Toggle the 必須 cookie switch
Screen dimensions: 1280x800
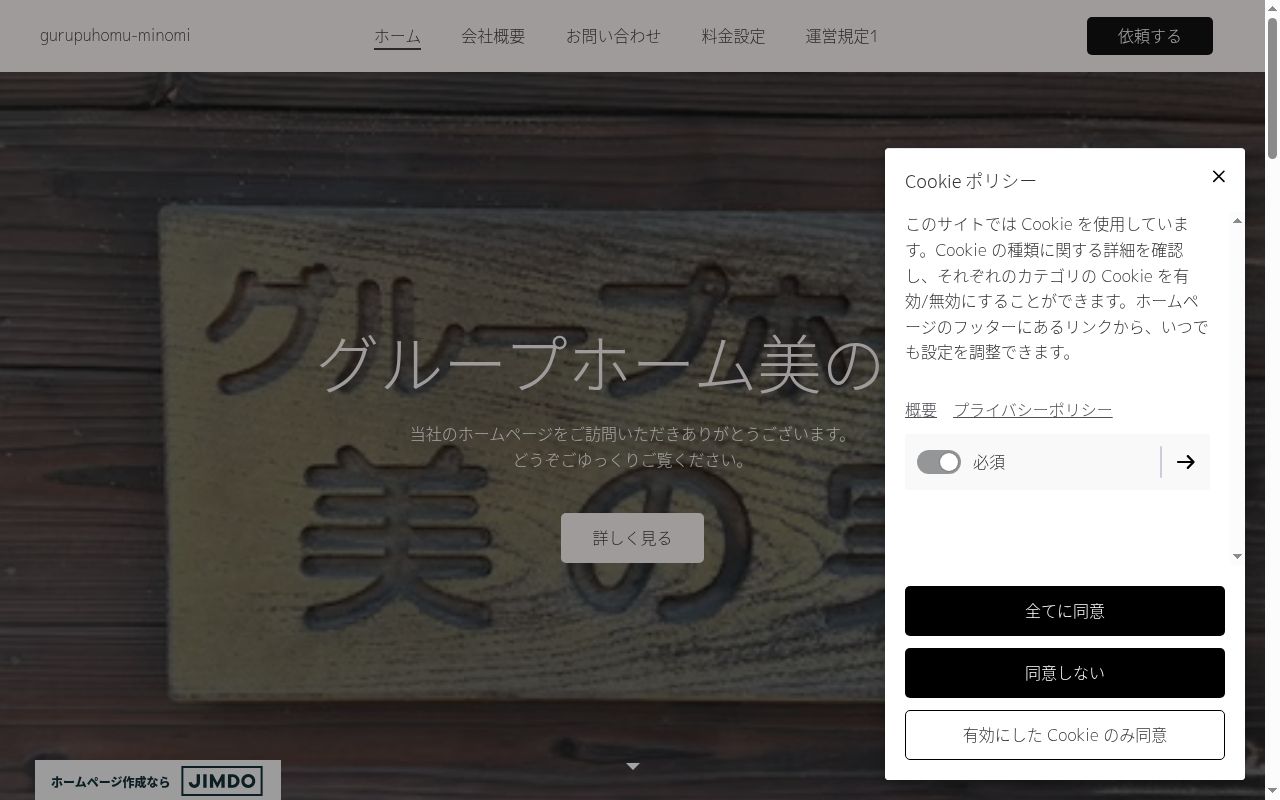938,462
